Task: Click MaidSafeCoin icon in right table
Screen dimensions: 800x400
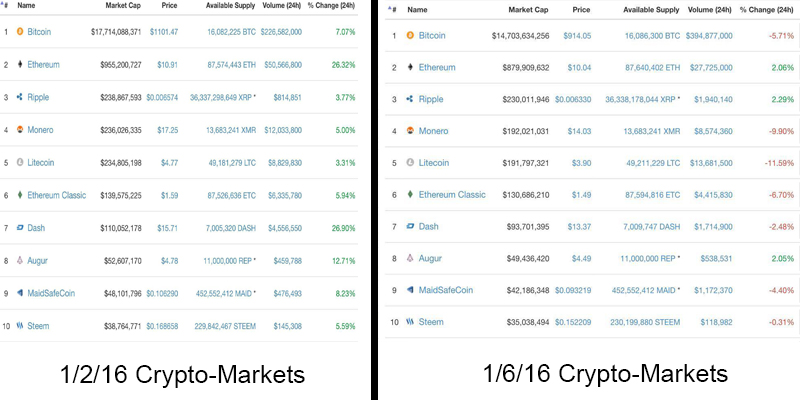Action: coord(410,290)
